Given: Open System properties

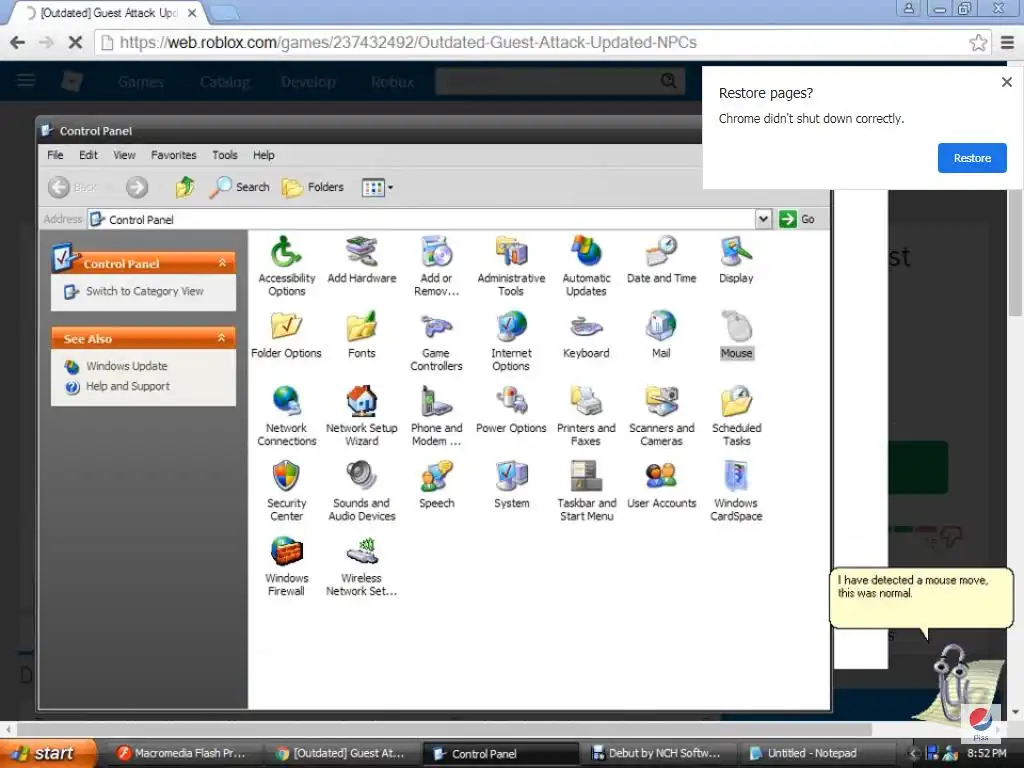Looking at the screenshot, I should [x=511, y=485].
